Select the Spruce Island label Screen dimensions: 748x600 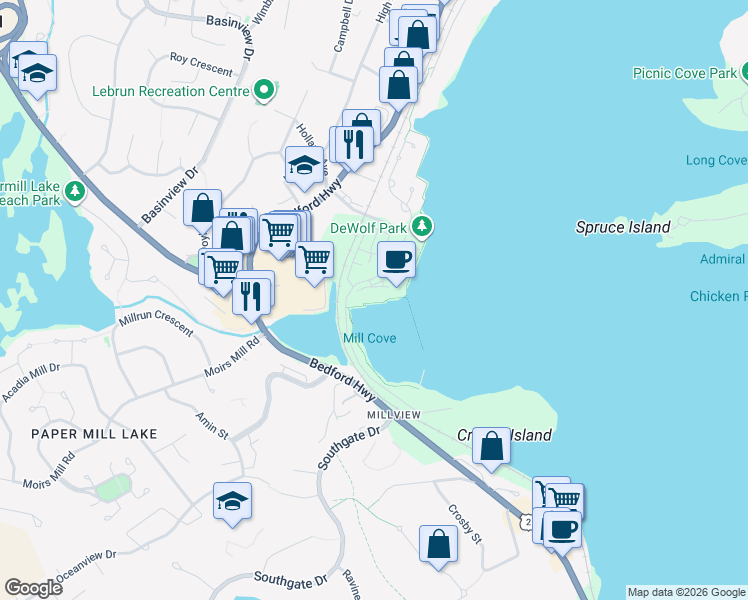pyautogui.click(x=623, y=227)
